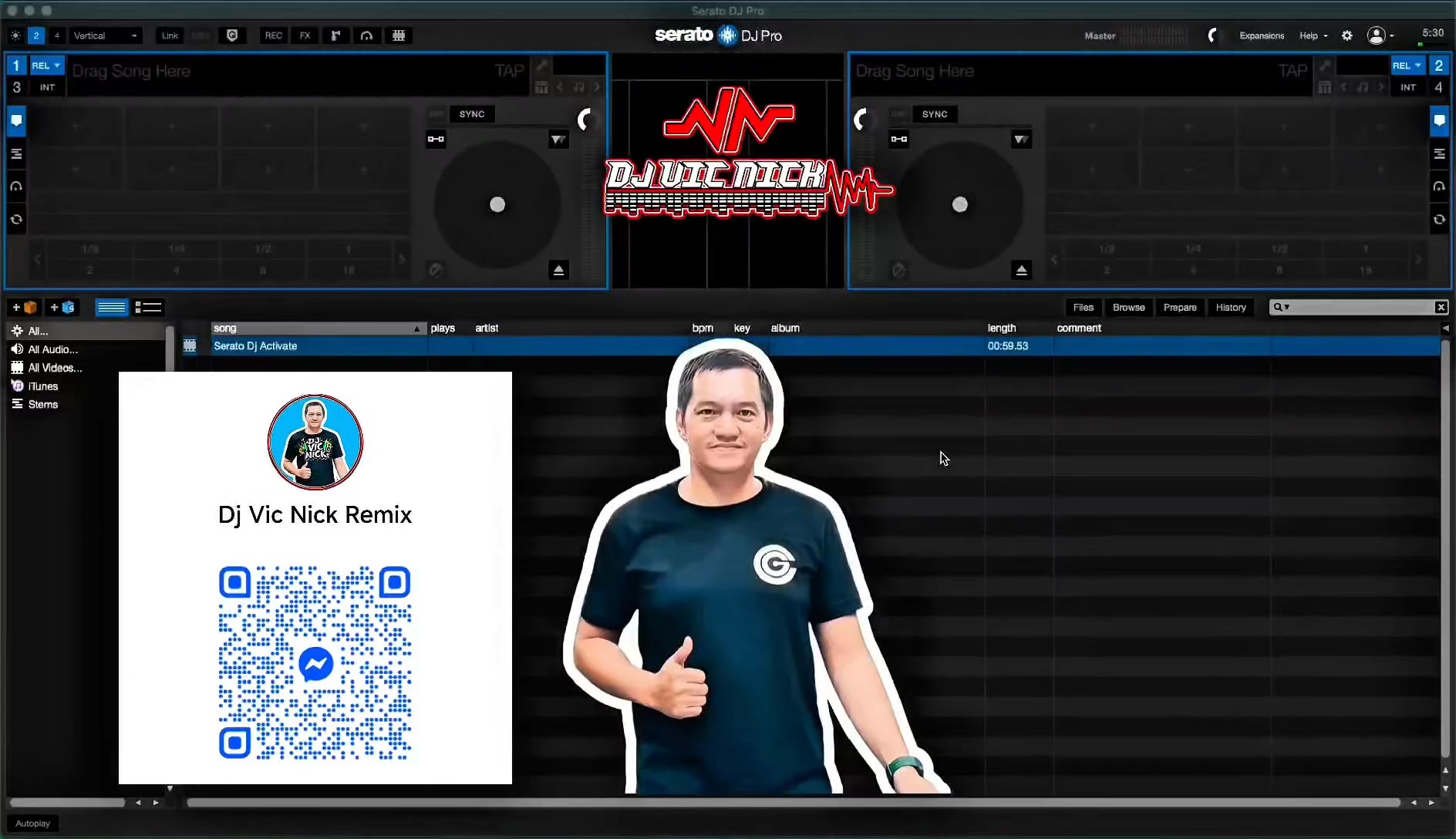Add a new crate
Viewport: 1456px width, 839px height.
24,307
